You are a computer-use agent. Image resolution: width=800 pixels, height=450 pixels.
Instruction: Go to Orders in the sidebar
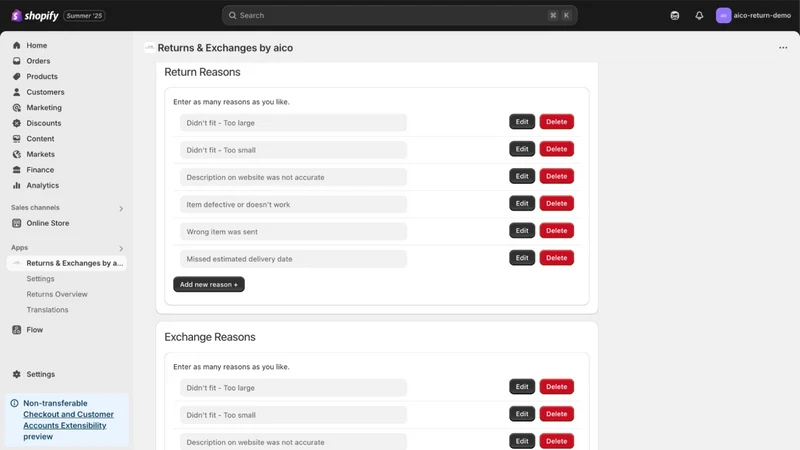[x=38, y=61]
